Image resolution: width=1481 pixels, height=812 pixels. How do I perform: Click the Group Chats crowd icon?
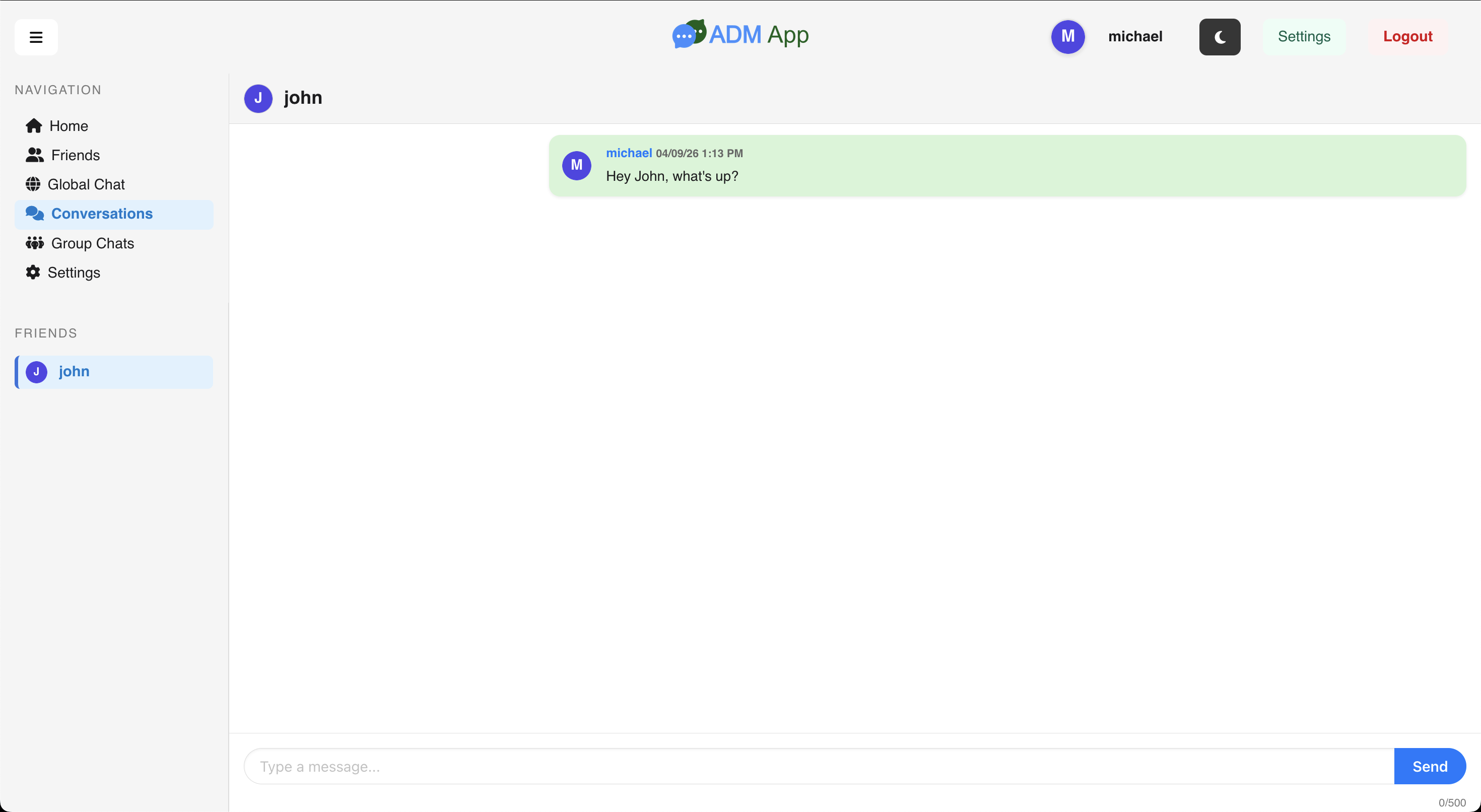point(34,243)
